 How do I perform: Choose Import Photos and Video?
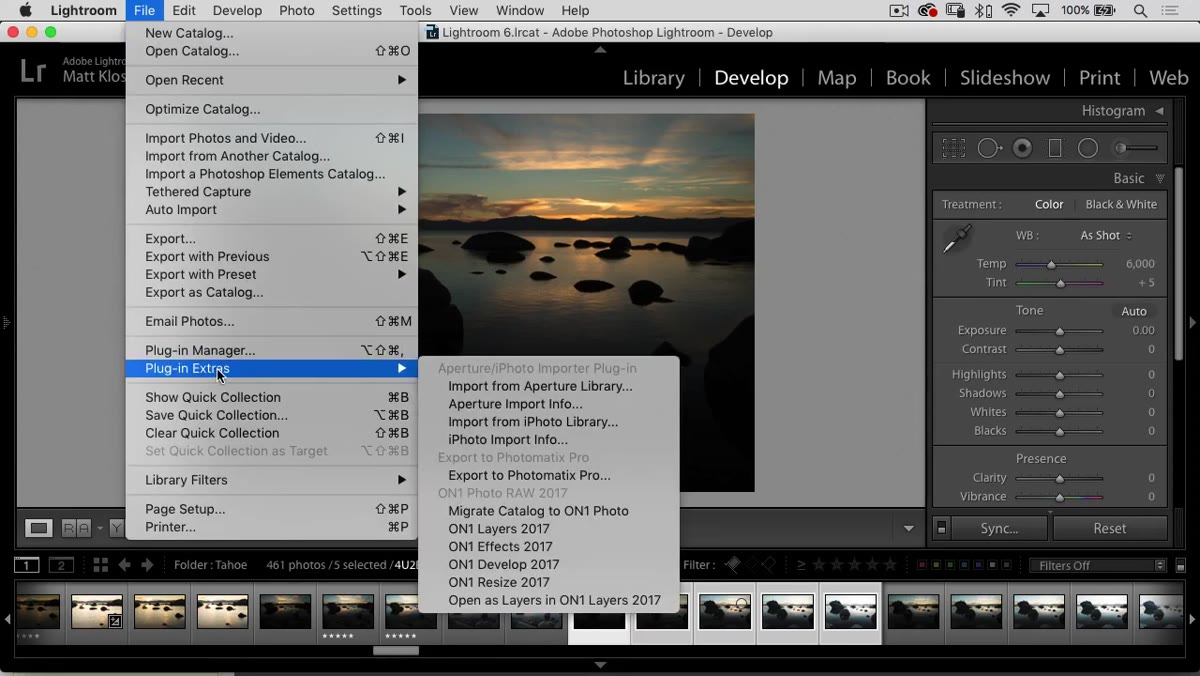272,138
